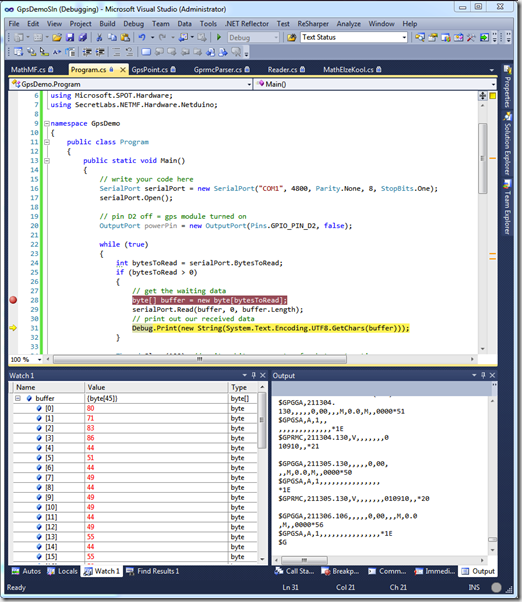This screenshot has width=522, height=602.
Task: Click the Paste toolbar icon
Action: pyautogui.click(x=125, y=37)
